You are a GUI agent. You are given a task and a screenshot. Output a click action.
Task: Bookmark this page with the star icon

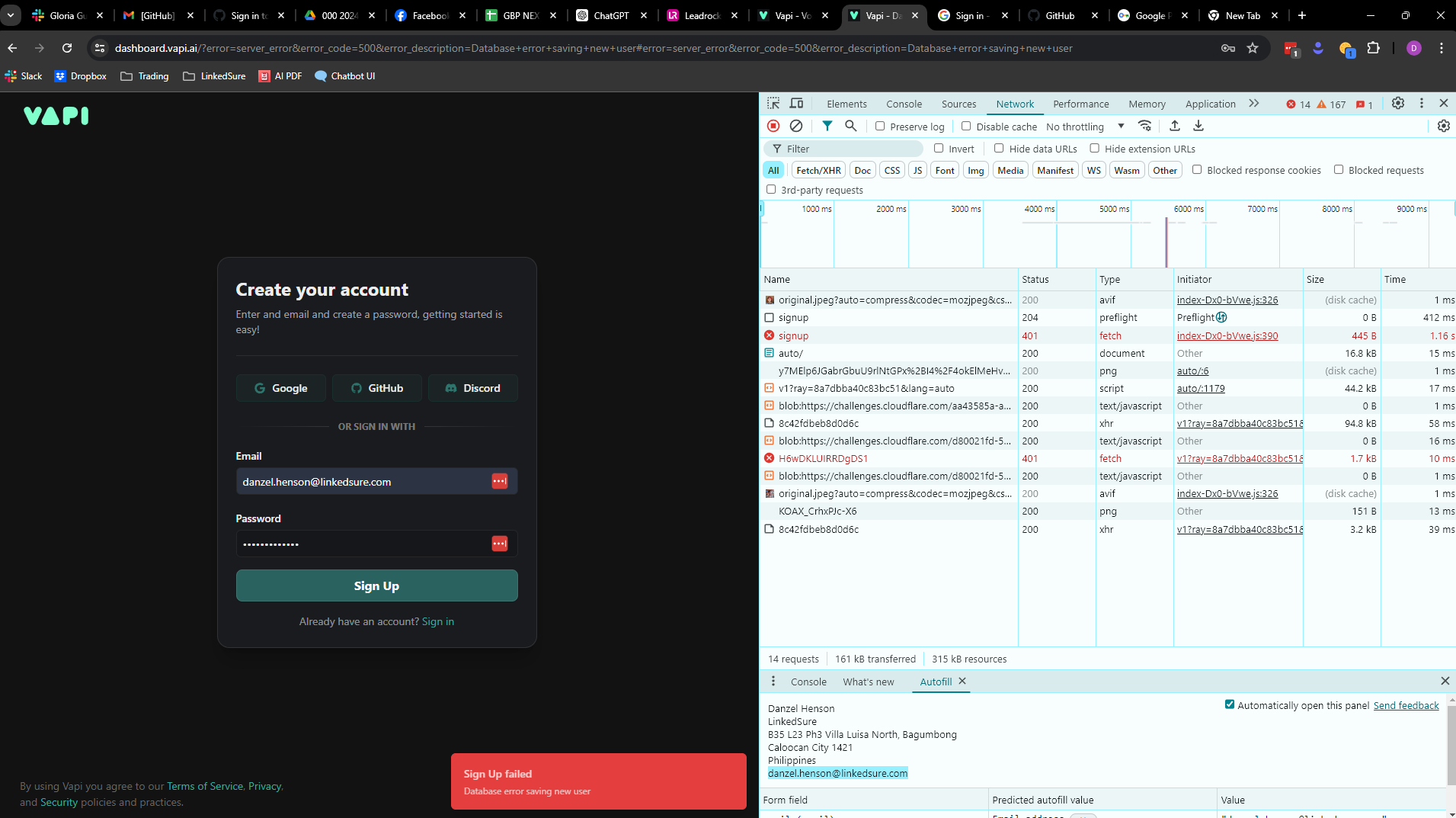1253,48
